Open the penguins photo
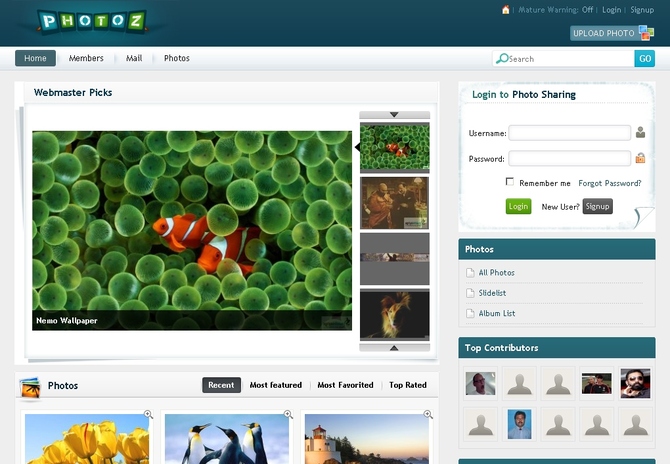The width and height of the screenshot is (670, 464). coord(227,439)
